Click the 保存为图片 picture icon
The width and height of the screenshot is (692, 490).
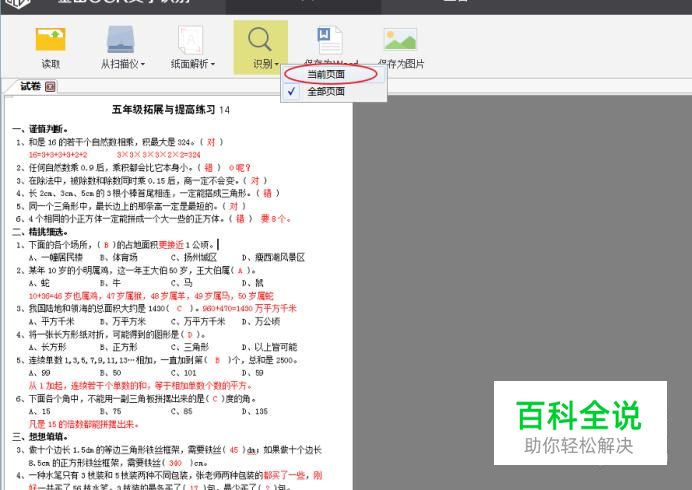400,39
